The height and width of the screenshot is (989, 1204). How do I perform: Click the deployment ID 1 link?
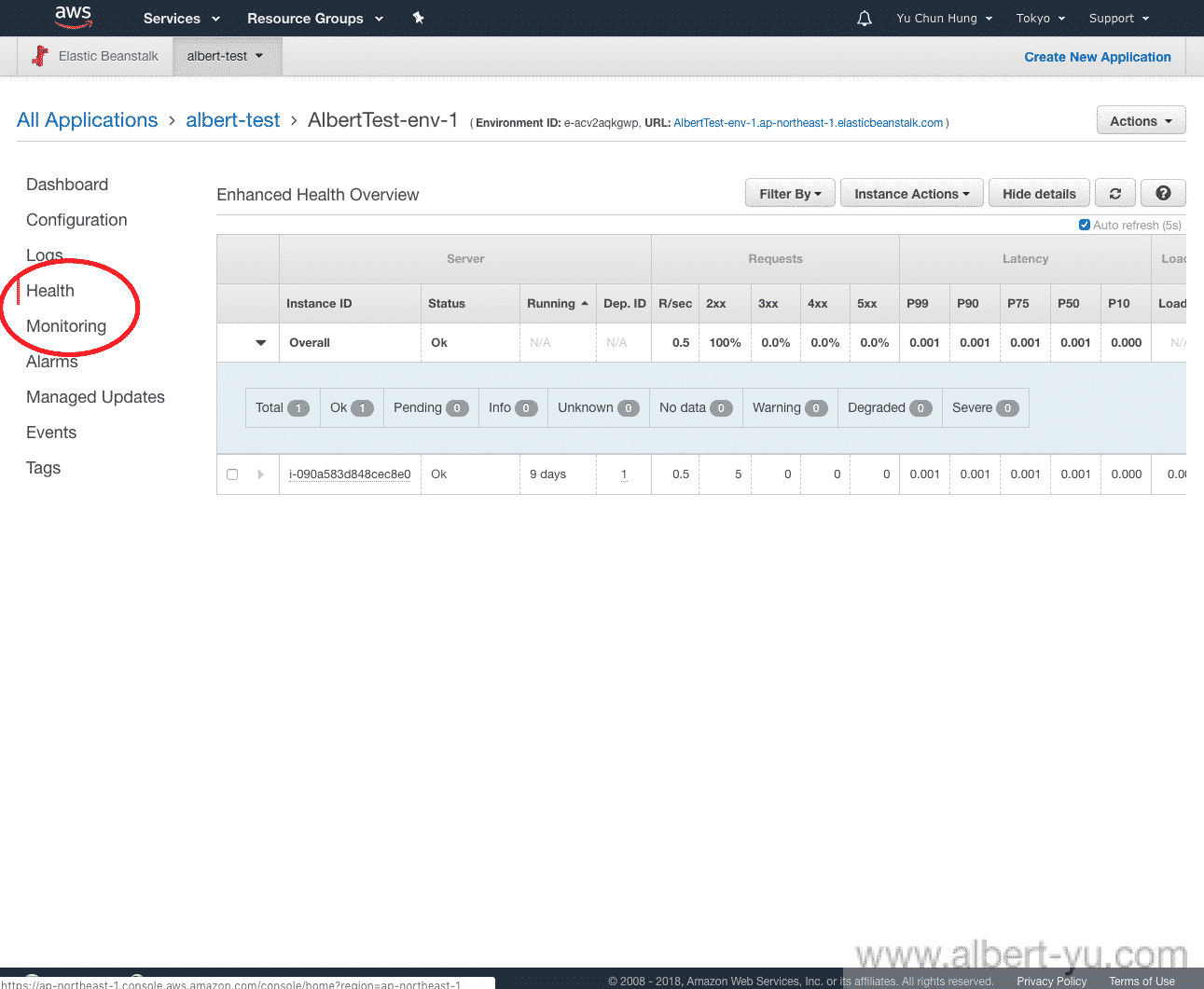[624, 474]
